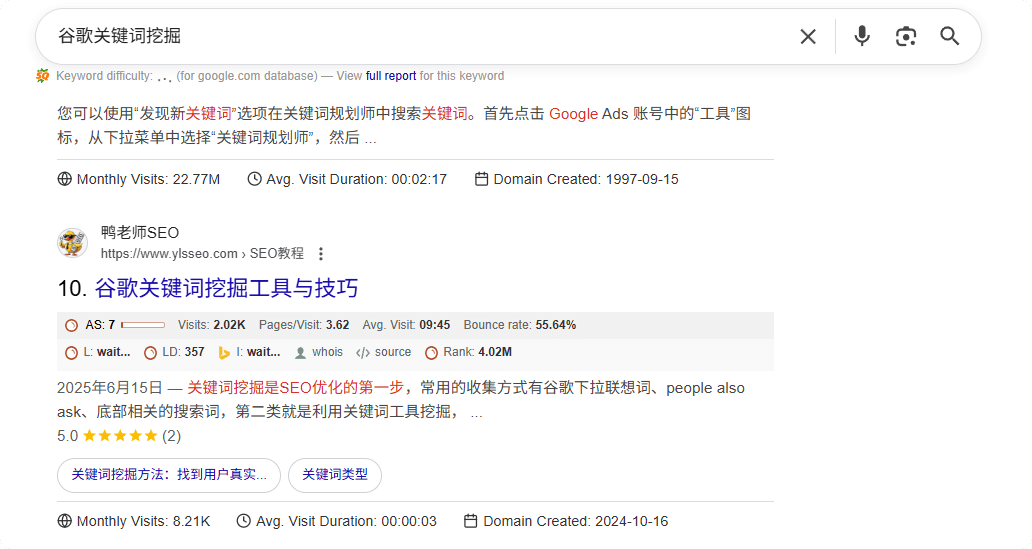The height and width of the screenshot is (549, 1032).
Task: Click the Rank: 4.02M icon
Action: pyautogui.click(x=431, y=353)
